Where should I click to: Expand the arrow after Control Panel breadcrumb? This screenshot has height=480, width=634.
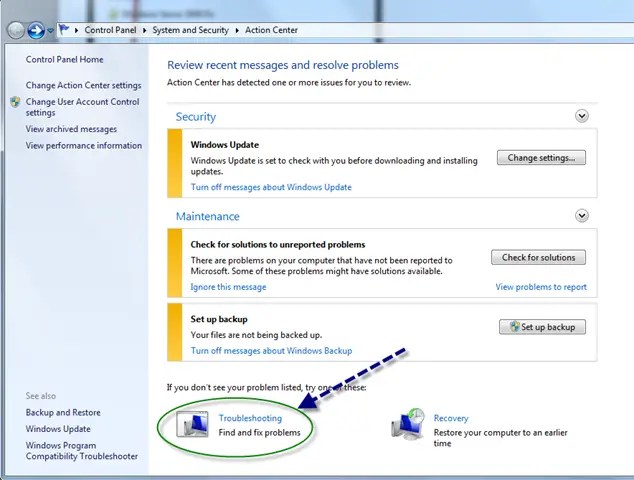point(144,30)
